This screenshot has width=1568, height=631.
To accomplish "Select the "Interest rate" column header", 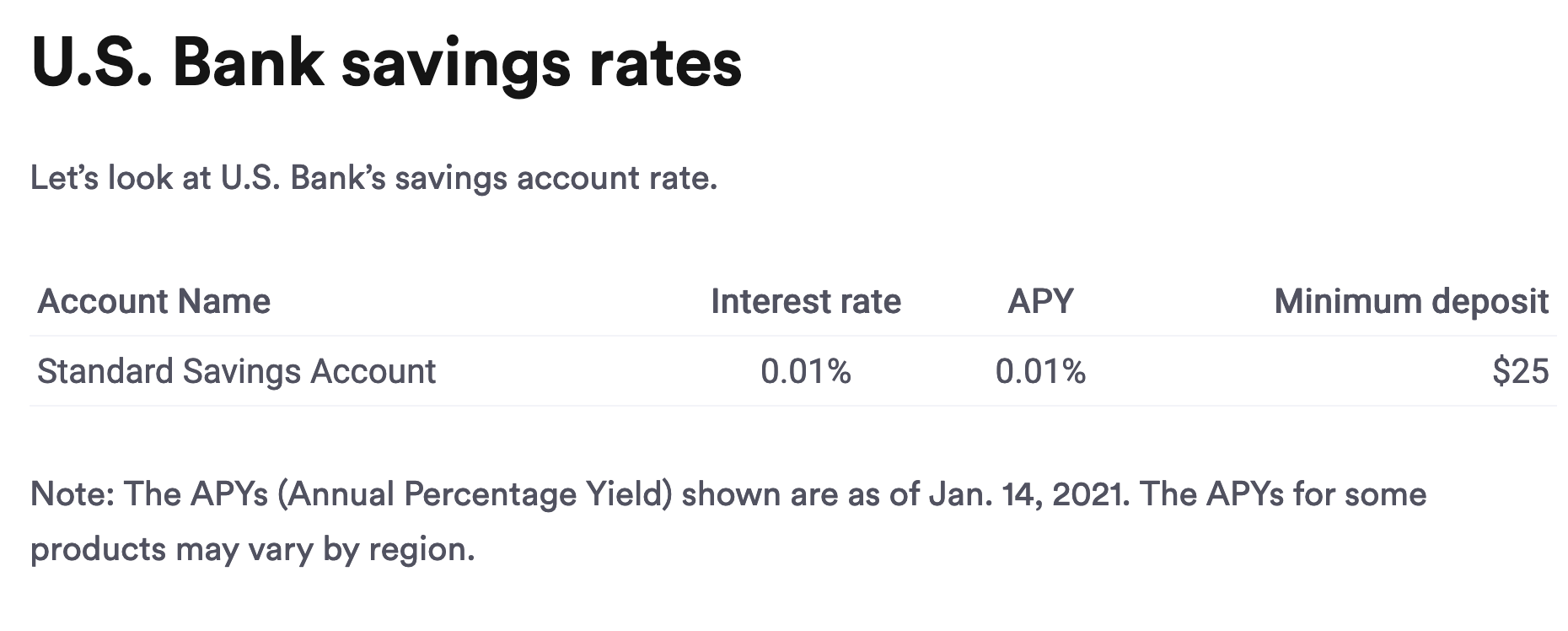I will [x=805, y=301].
